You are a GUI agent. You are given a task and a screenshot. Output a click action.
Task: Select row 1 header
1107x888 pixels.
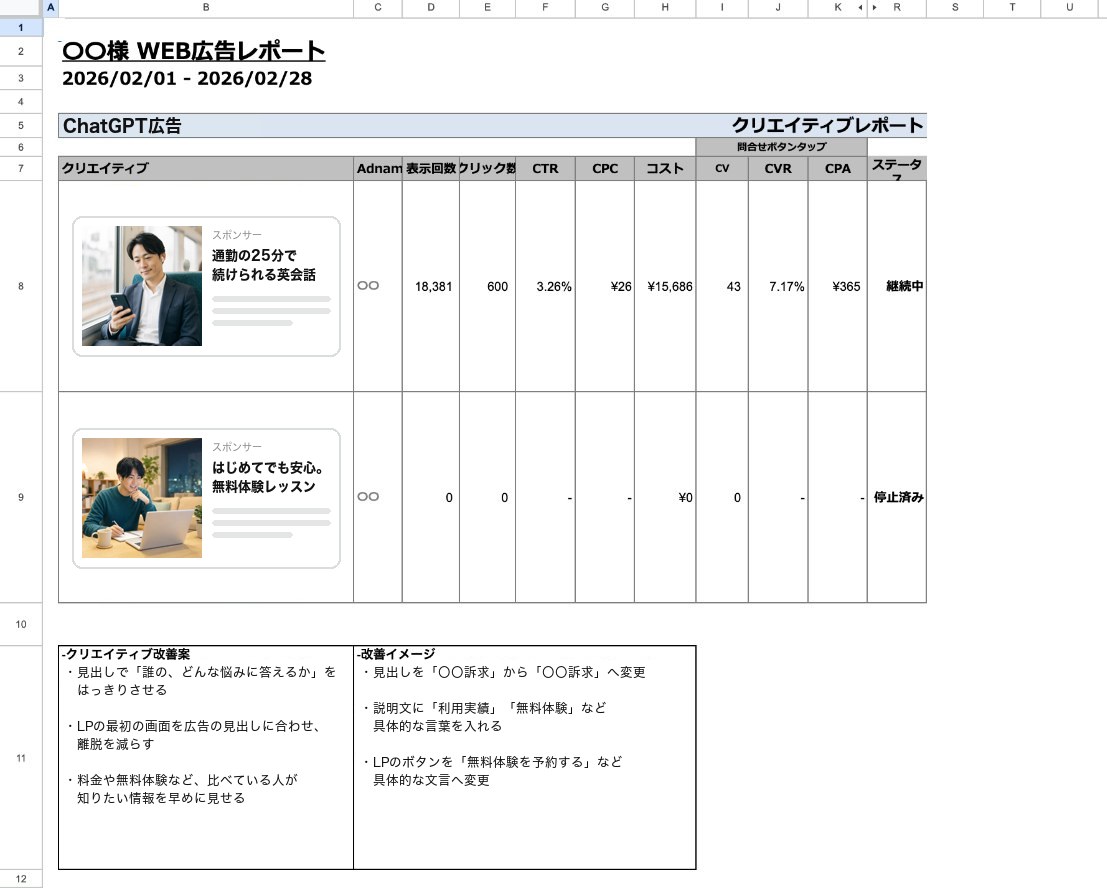tap(21, 28)
